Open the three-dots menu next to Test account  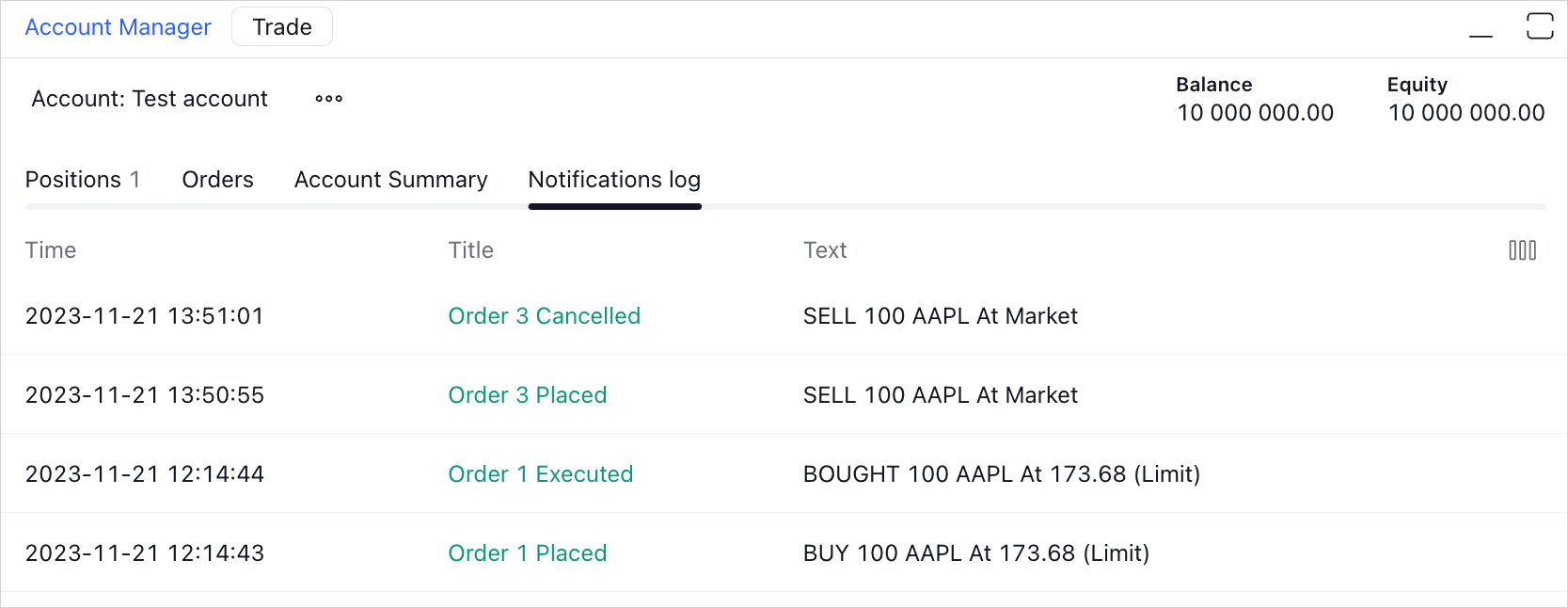click(328, 98)
